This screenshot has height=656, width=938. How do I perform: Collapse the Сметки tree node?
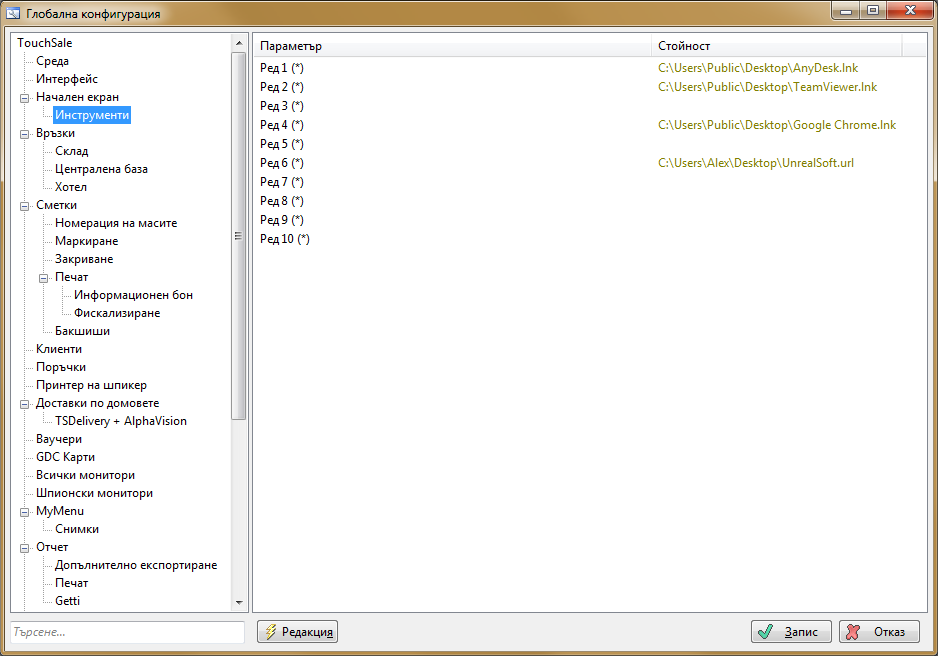click(x=24, y=206)
